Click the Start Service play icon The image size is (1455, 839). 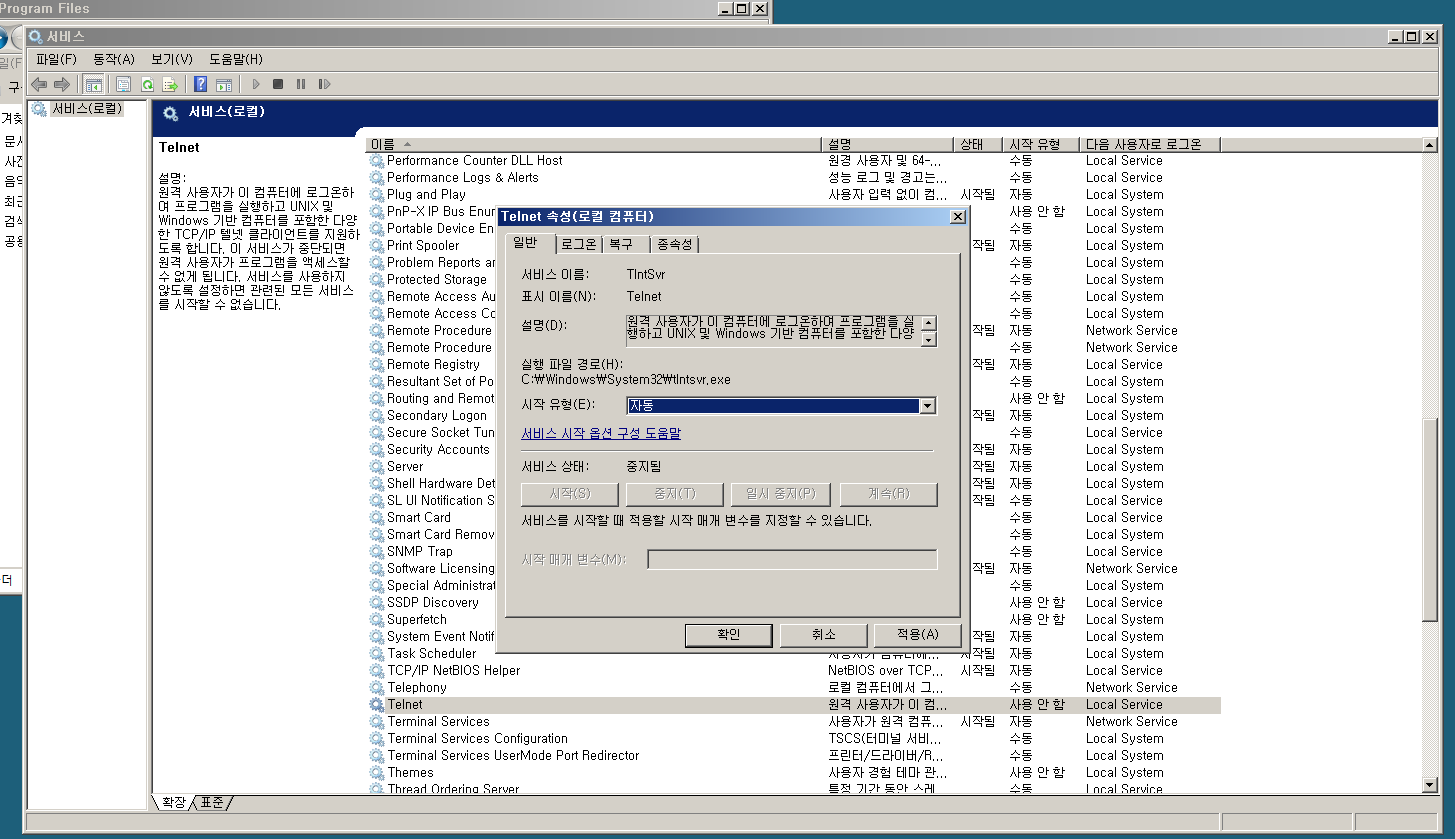(256, 85)
